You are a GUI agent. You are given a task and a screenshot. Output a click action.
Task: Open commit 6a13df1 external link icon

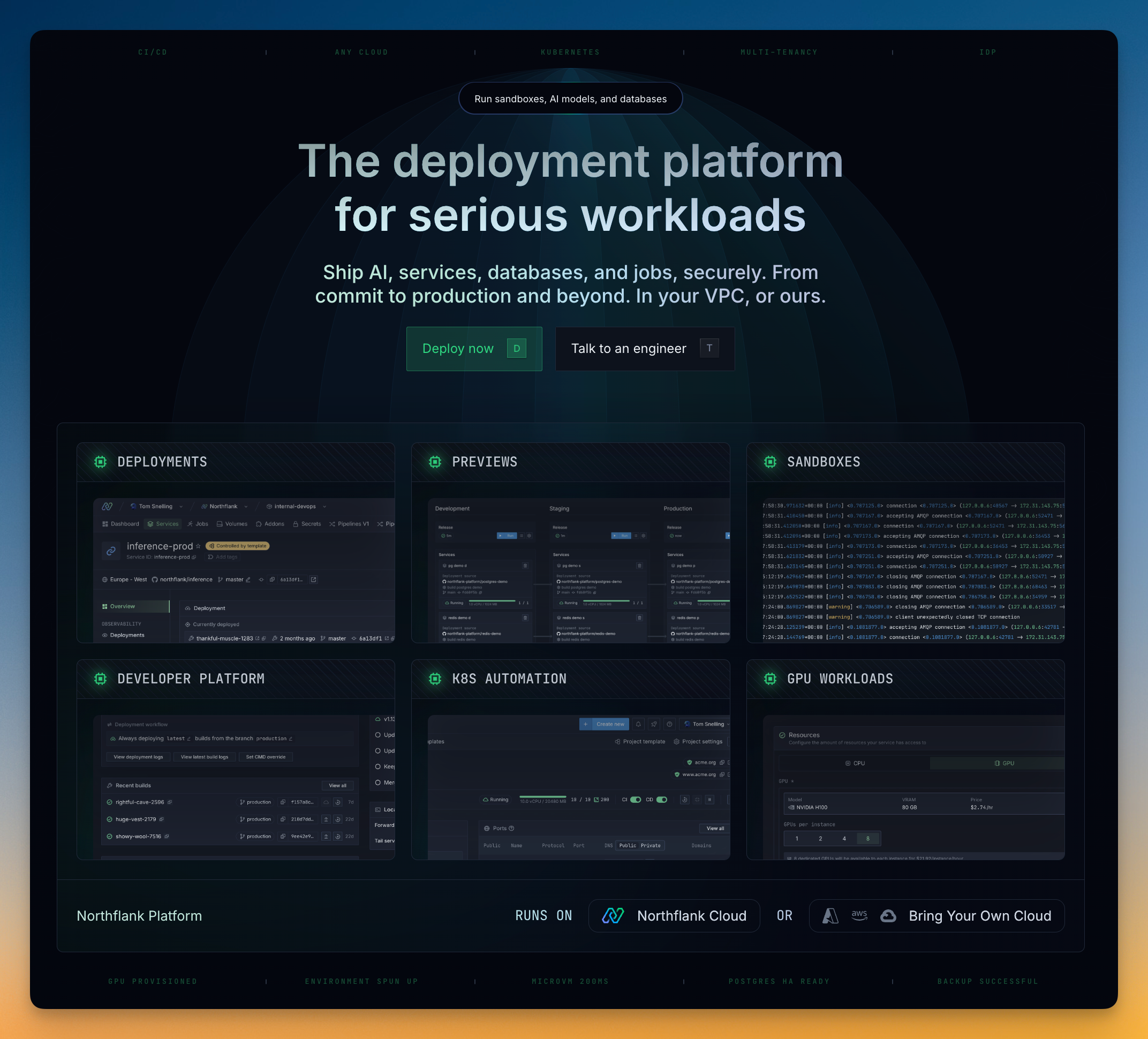[314, 580]
